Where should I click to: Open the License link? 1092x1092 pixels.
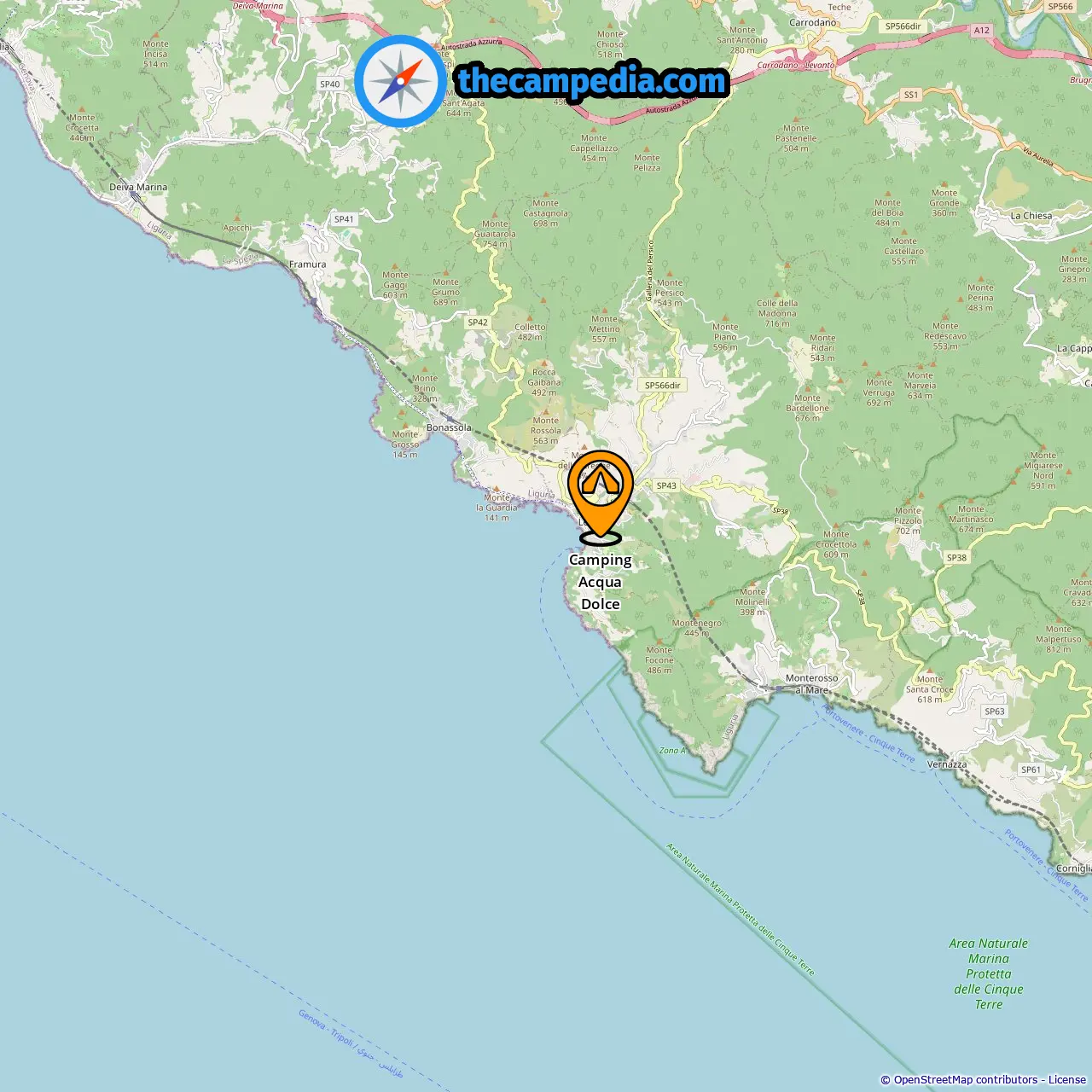tap(1067, 1079)
